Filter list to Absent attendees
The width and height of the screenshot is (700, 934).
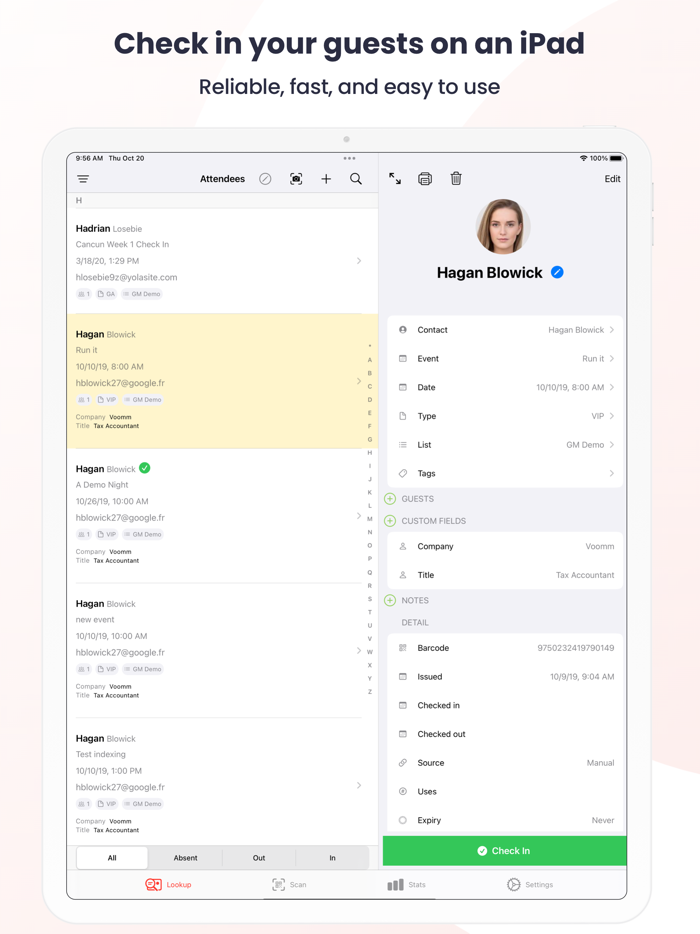[x=185, y=858]
